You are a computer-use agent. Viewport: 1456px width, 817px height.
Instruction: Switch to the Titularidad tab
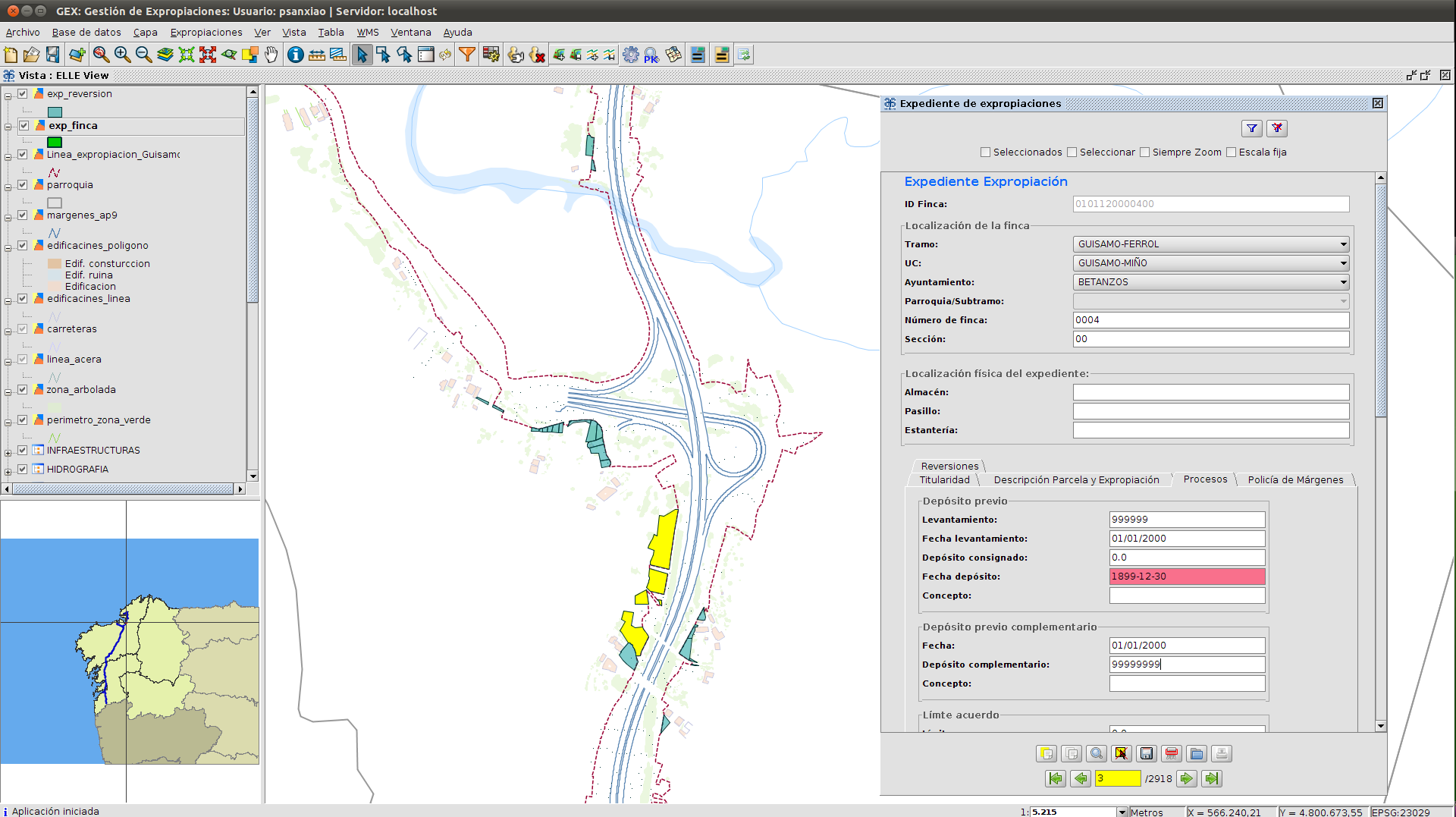click(944, 480)
